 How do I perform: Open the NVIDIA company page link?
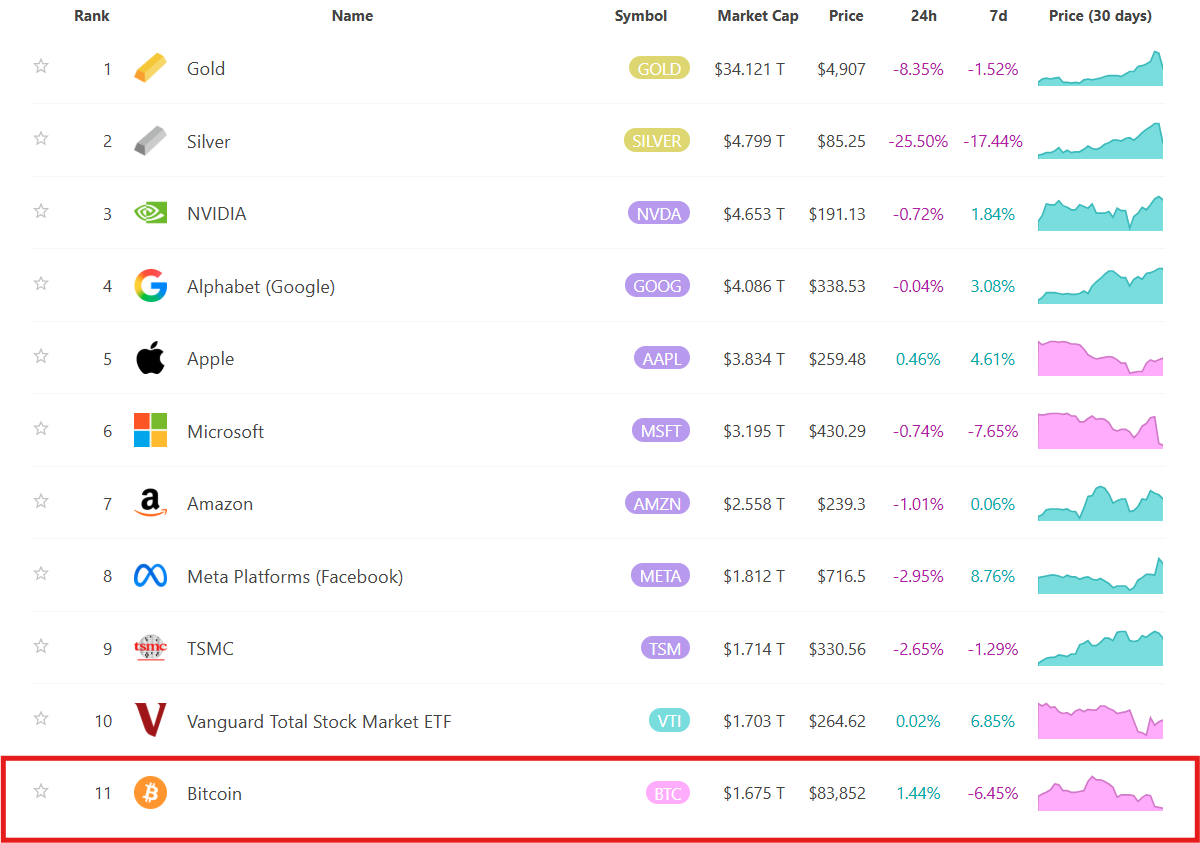click(x=217, y=214)
